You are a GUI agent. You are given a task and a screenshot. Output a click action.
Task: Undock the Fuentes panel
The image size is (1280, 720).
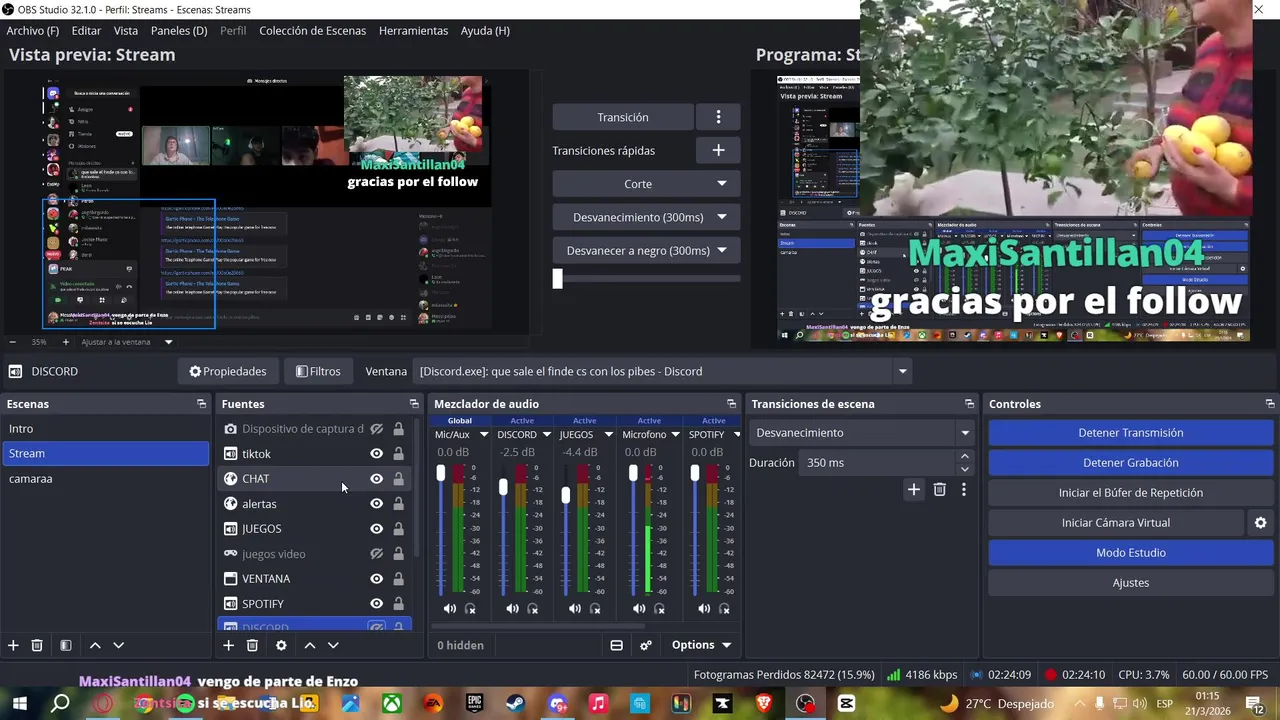[x=414, y=404]
